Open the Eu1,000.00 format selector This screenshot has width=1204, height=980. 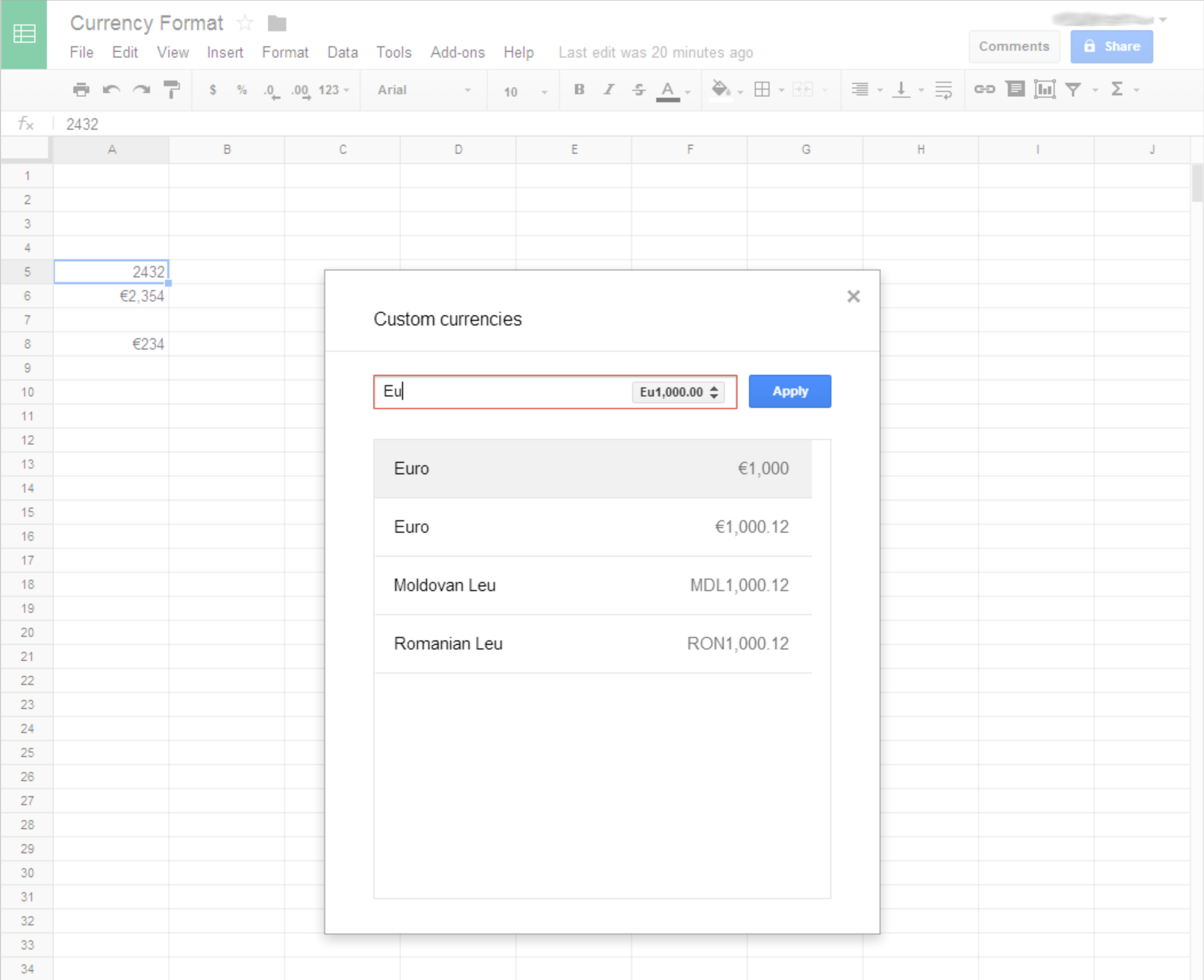tap(679, 392)
